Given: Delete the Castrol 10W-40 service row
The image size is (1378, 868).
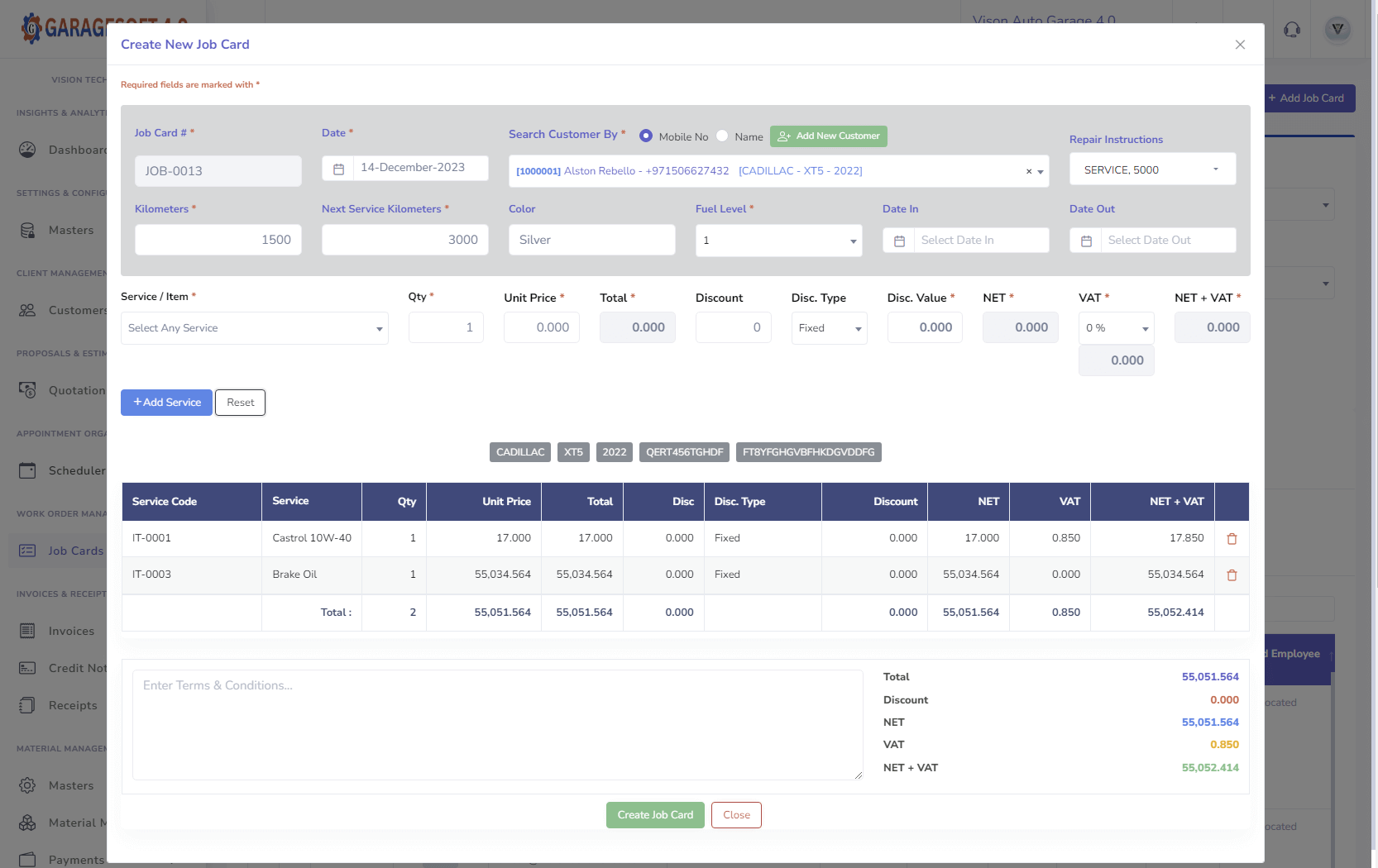Looking at the screenshot, I should click(1232, 538).
